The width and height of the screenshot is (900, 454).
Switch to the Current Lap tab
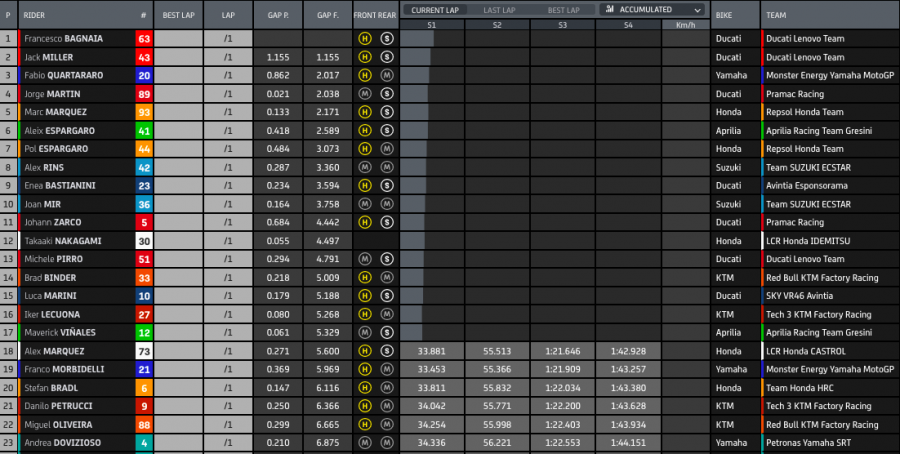(435, 9)
